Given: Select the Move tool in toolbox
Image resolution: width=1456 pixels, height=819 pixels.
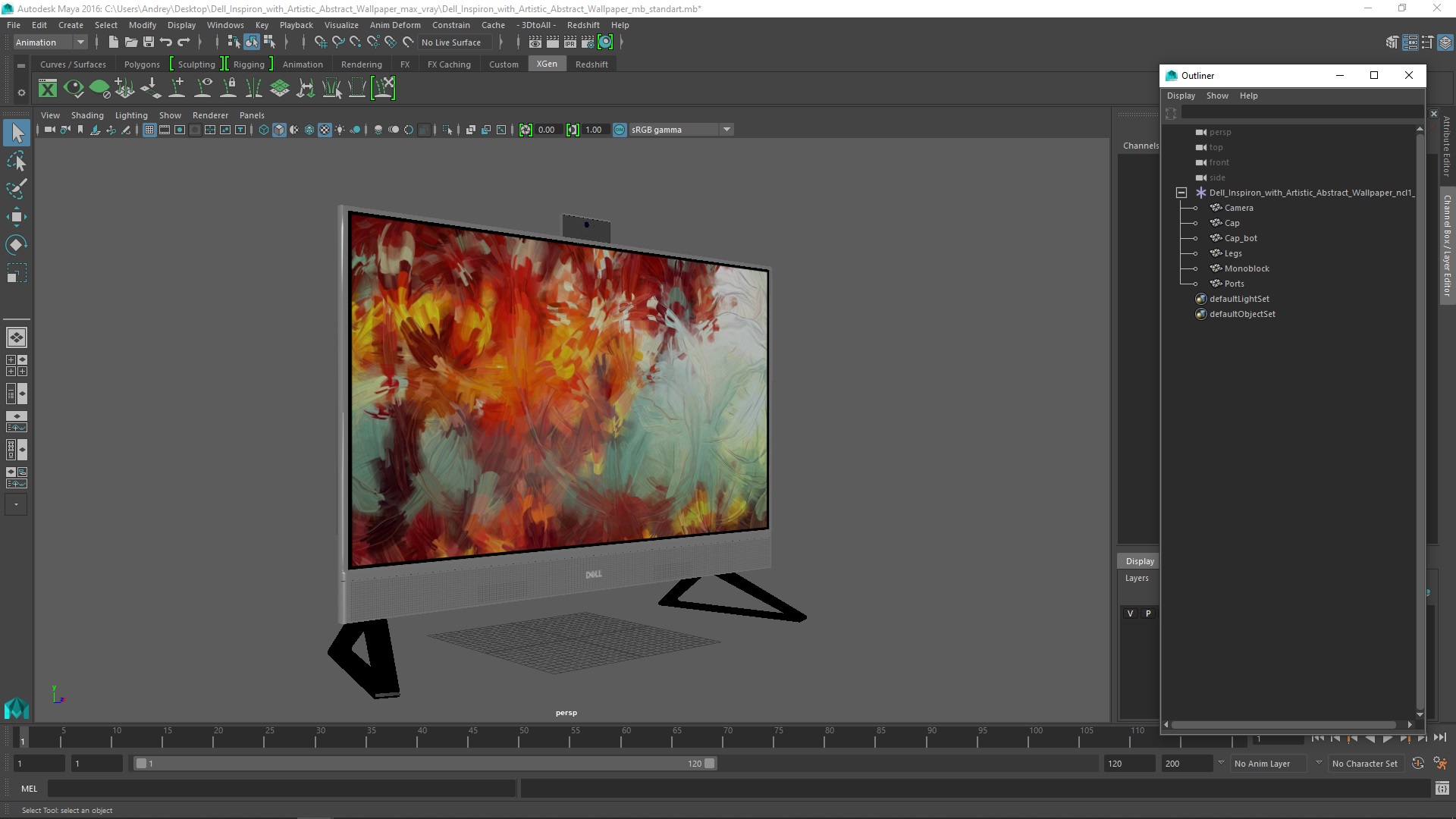Looking at the screenshot, I should click(x=17, y=217).
